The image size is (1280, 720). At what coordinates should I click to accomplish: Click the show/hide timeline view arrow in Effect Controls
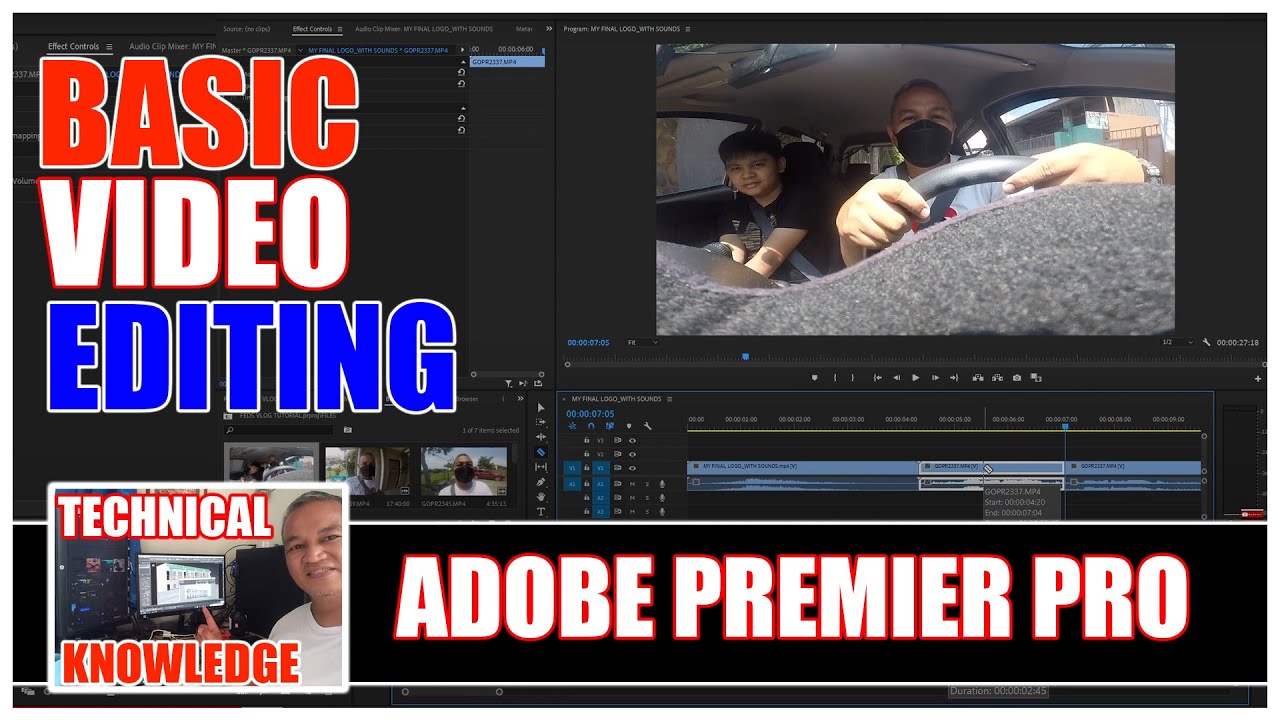(x=463, y=49)
